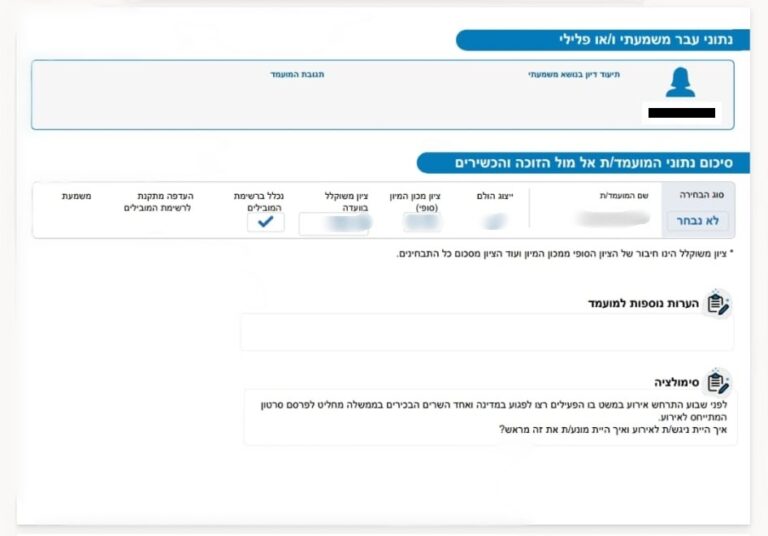Click the clipboard icon beside הערות נוספות למועמד
The width and height of the screenshot is (768, 536).
click(x=718, y=304)
